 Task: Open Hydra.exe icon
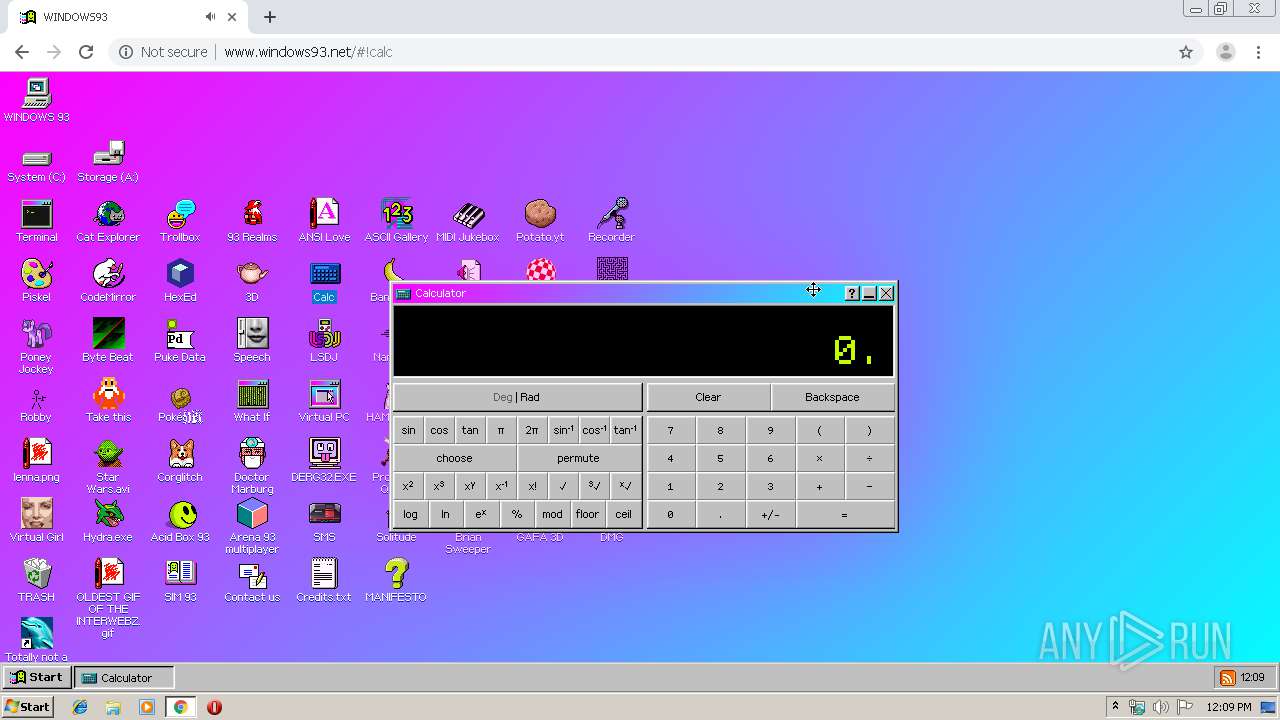tap(108, 521)
